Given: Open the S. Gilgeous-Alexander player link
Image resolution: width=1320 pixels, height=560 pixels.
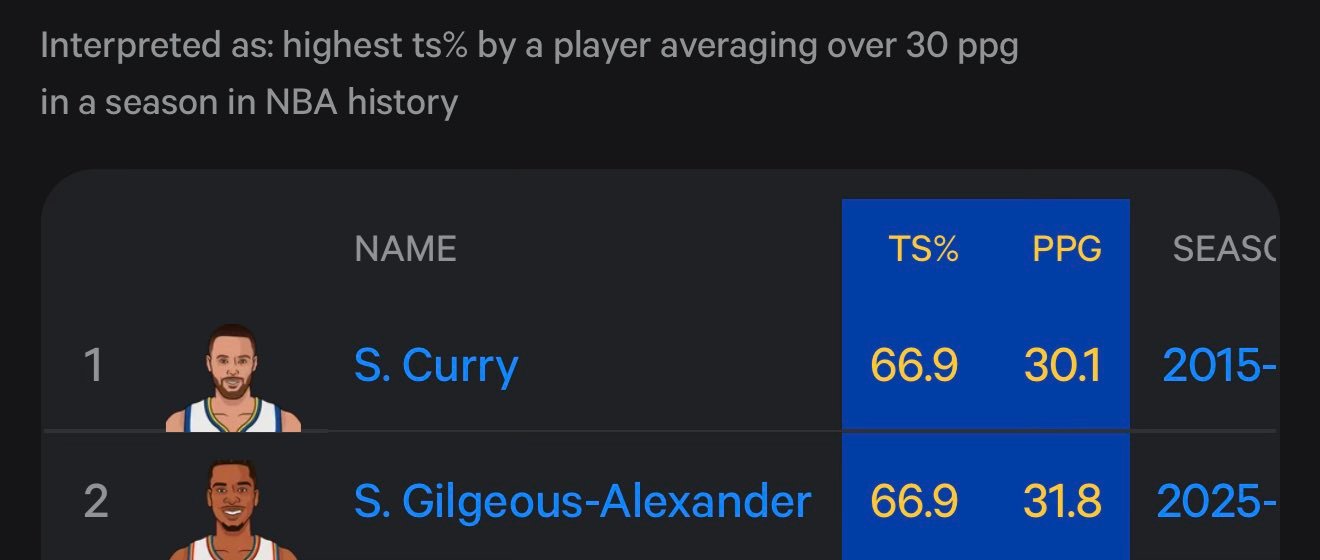Looking at the screenshot, I should [x=582, y=500].
